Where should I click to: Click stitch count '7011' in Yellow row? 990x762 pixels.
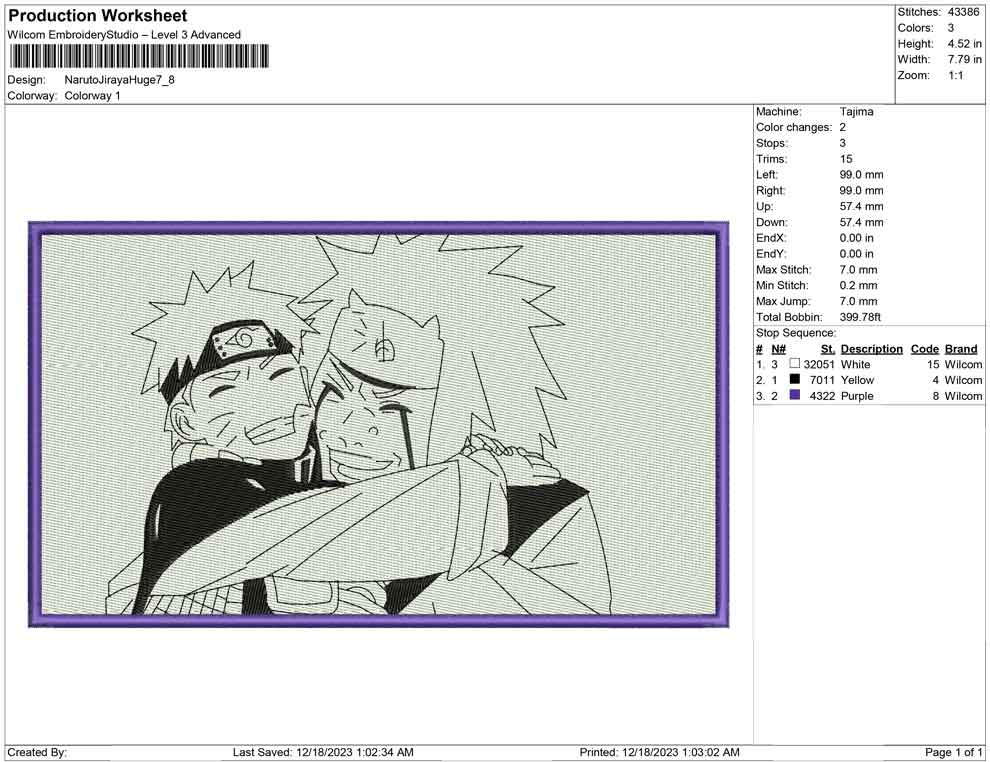coord(822,380)
